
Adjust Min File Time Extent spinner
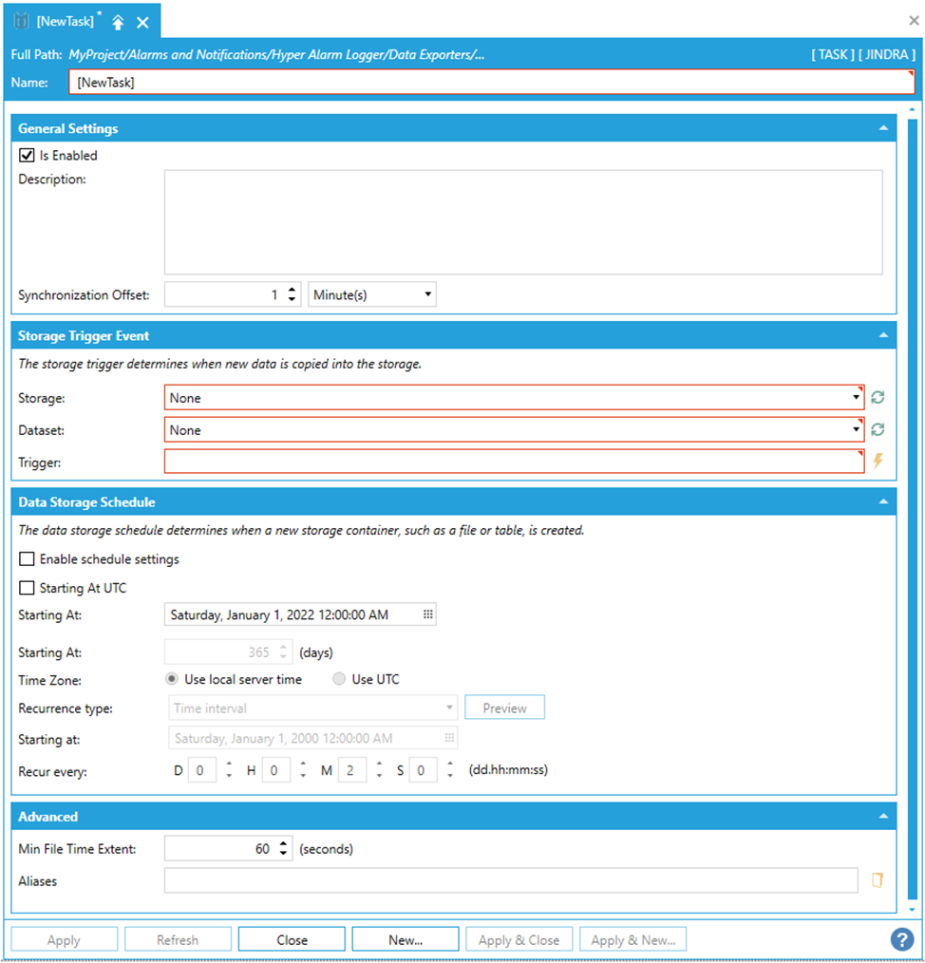click(283, 848)
